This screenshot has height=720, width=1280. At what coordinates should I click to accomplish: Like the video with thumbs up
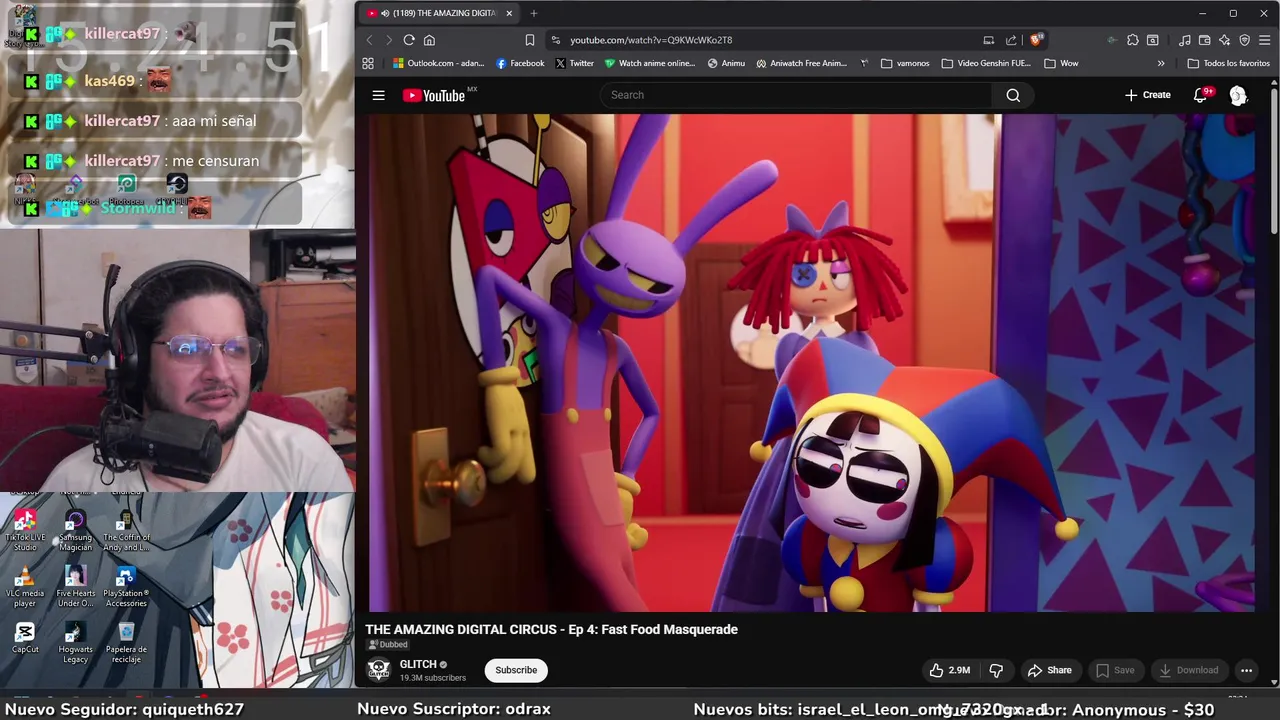pyautogui.click(x=949, y=670)
